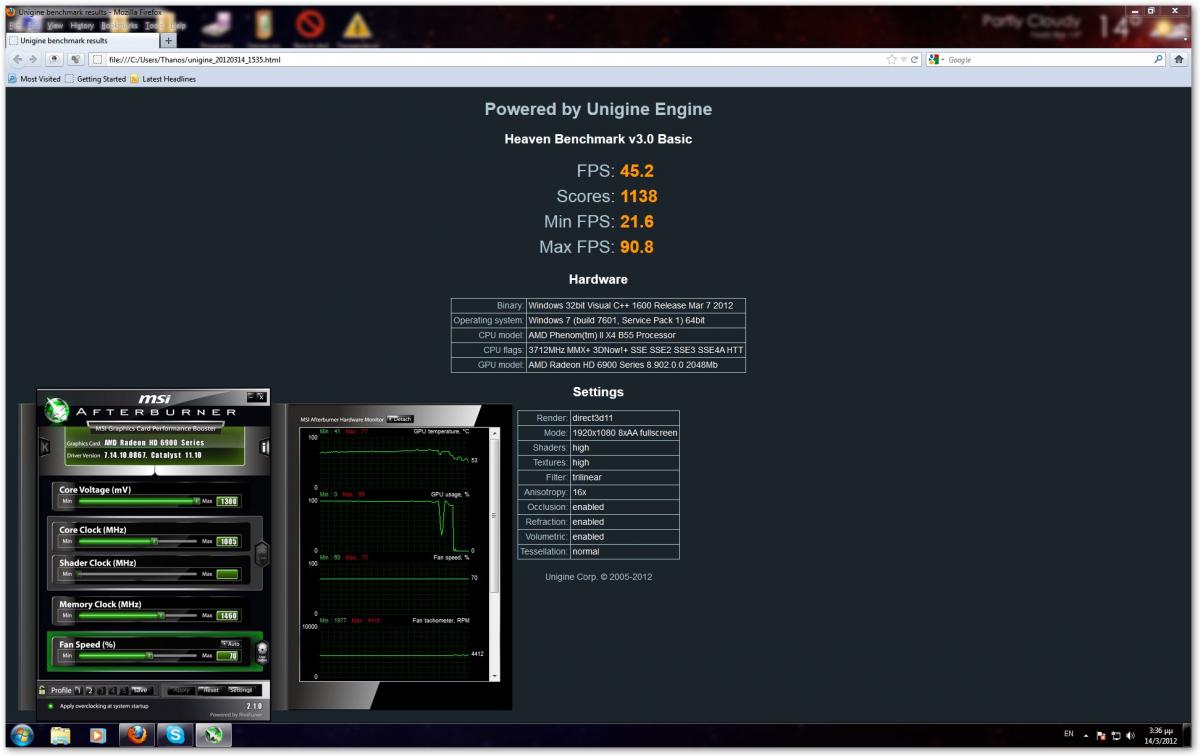
Task: Click the Core Clock value box 1005
Action: click(x=227, y=541)
